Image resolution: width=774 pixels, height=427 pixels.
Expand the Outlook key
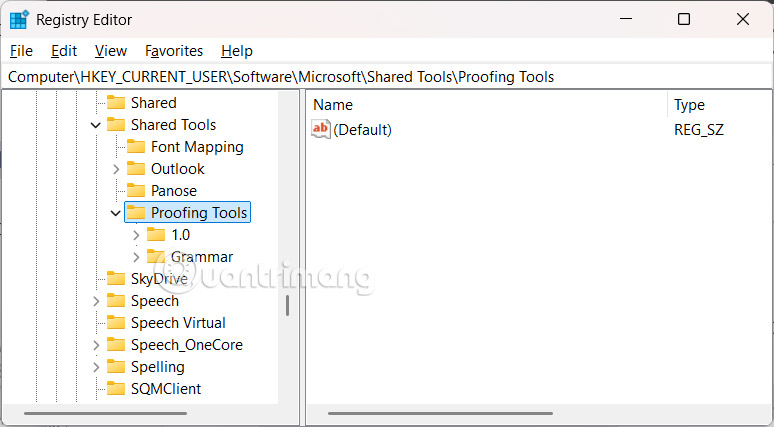(116, 169)
